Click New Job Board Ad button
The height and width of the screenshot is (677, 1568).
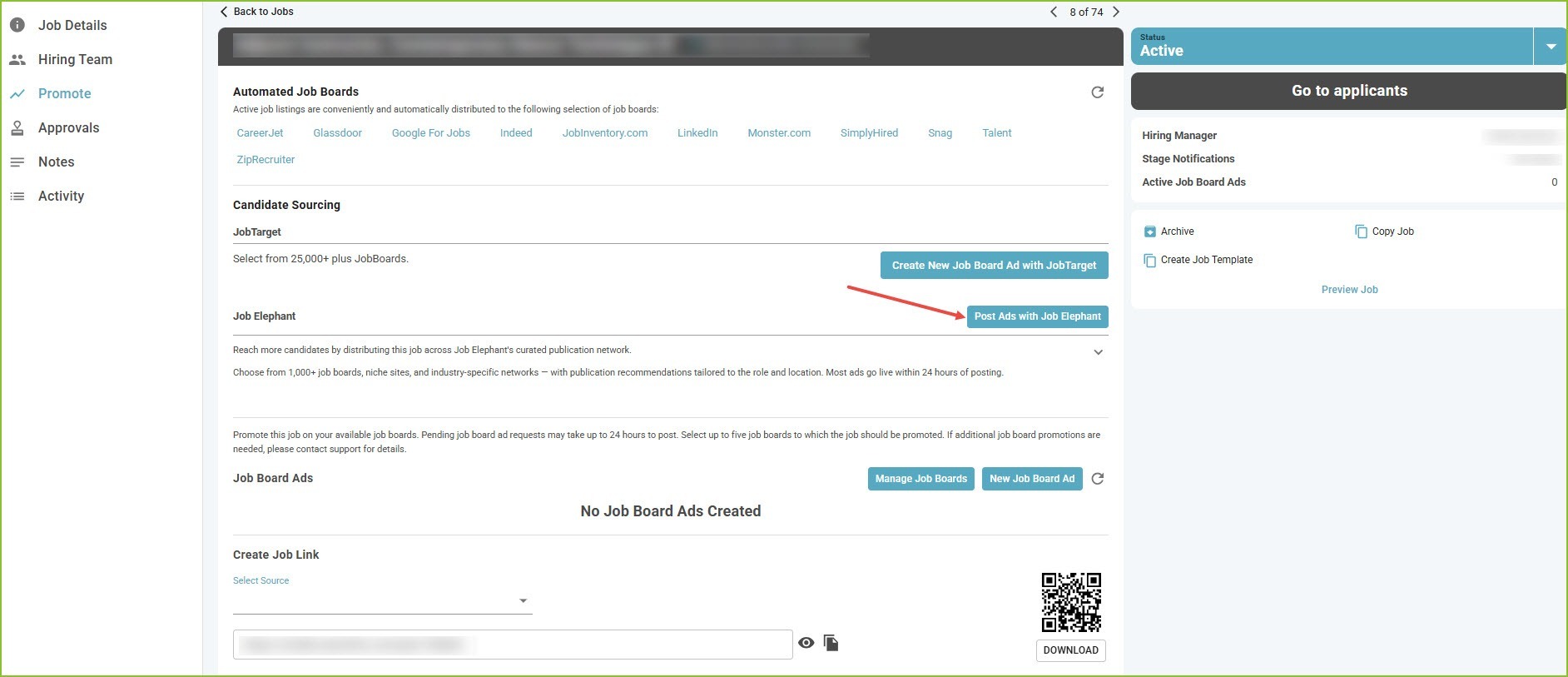(1032, 479)
